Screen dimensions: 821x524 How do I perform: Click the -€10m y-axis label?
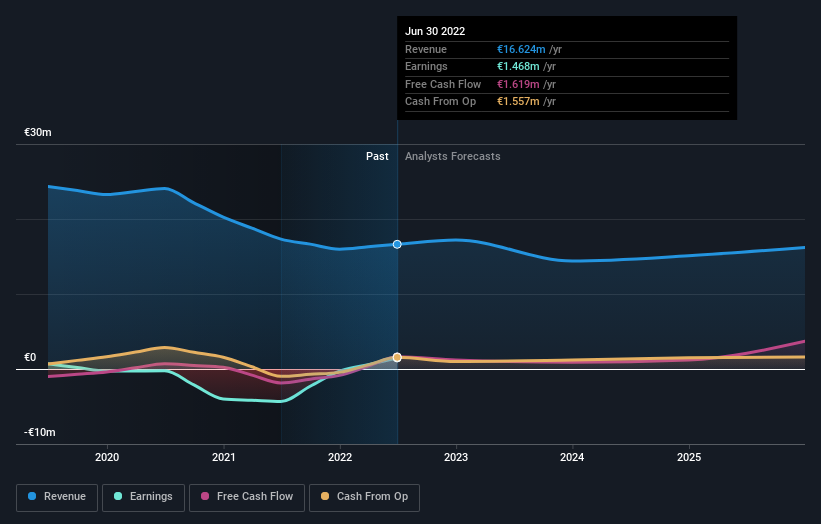[40, 432]
